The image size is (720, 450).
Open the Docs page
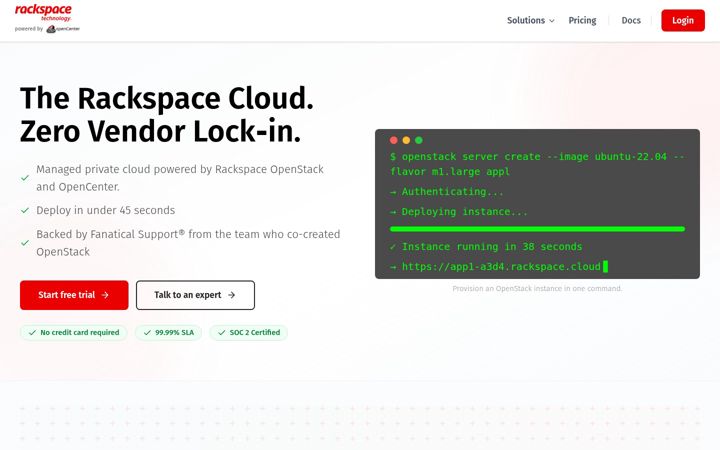coord(631,20)
